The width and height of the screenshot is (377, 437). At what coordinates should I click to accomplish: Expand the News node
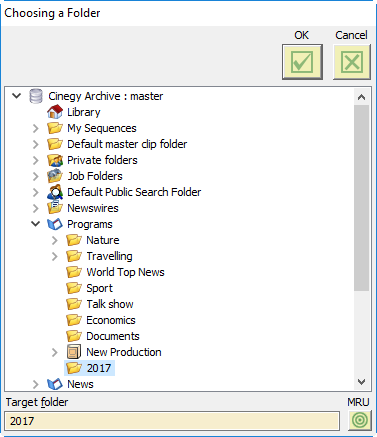coord(36,384)
